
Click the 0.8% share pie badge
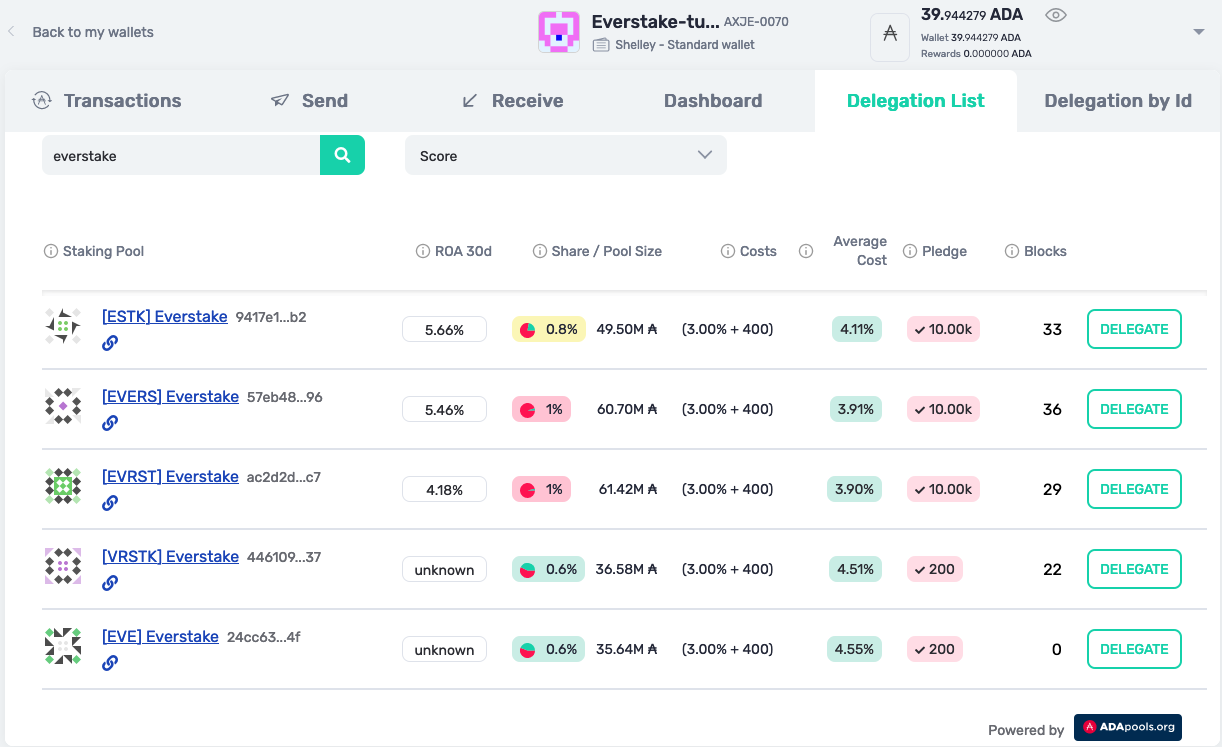549,329
